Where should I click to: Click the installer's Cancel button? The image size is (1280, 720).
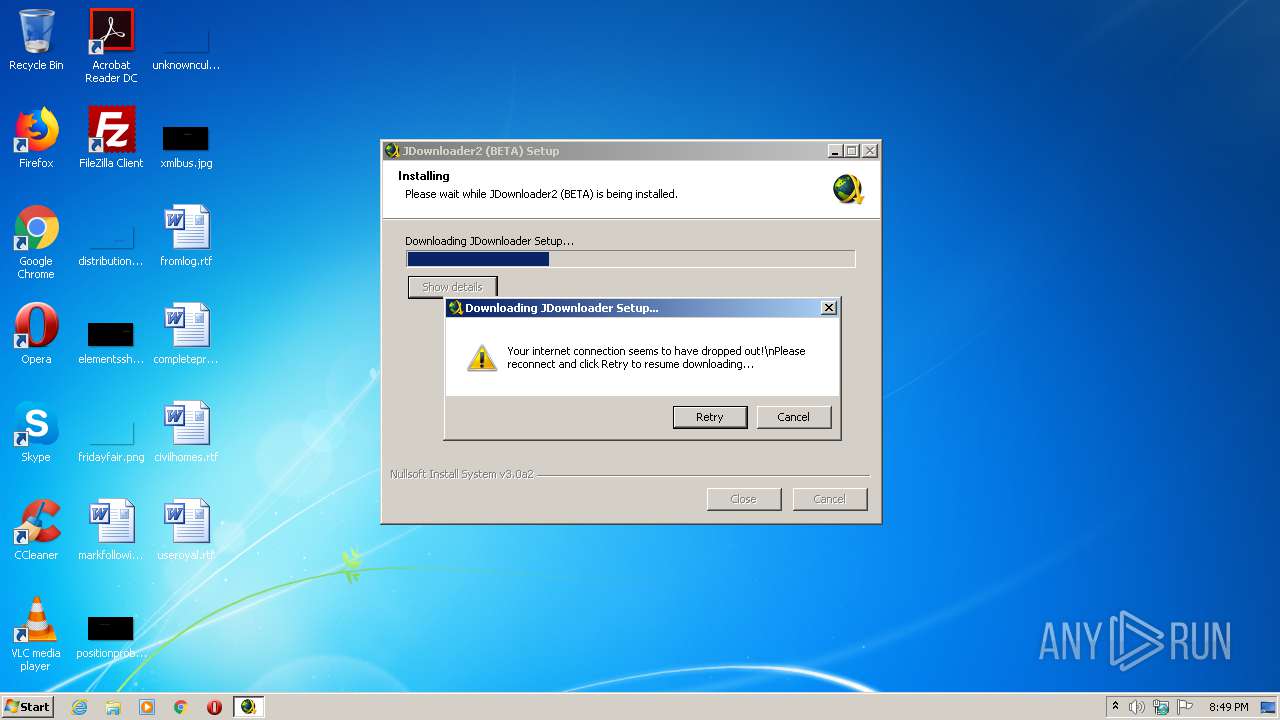tap(829, 499)
